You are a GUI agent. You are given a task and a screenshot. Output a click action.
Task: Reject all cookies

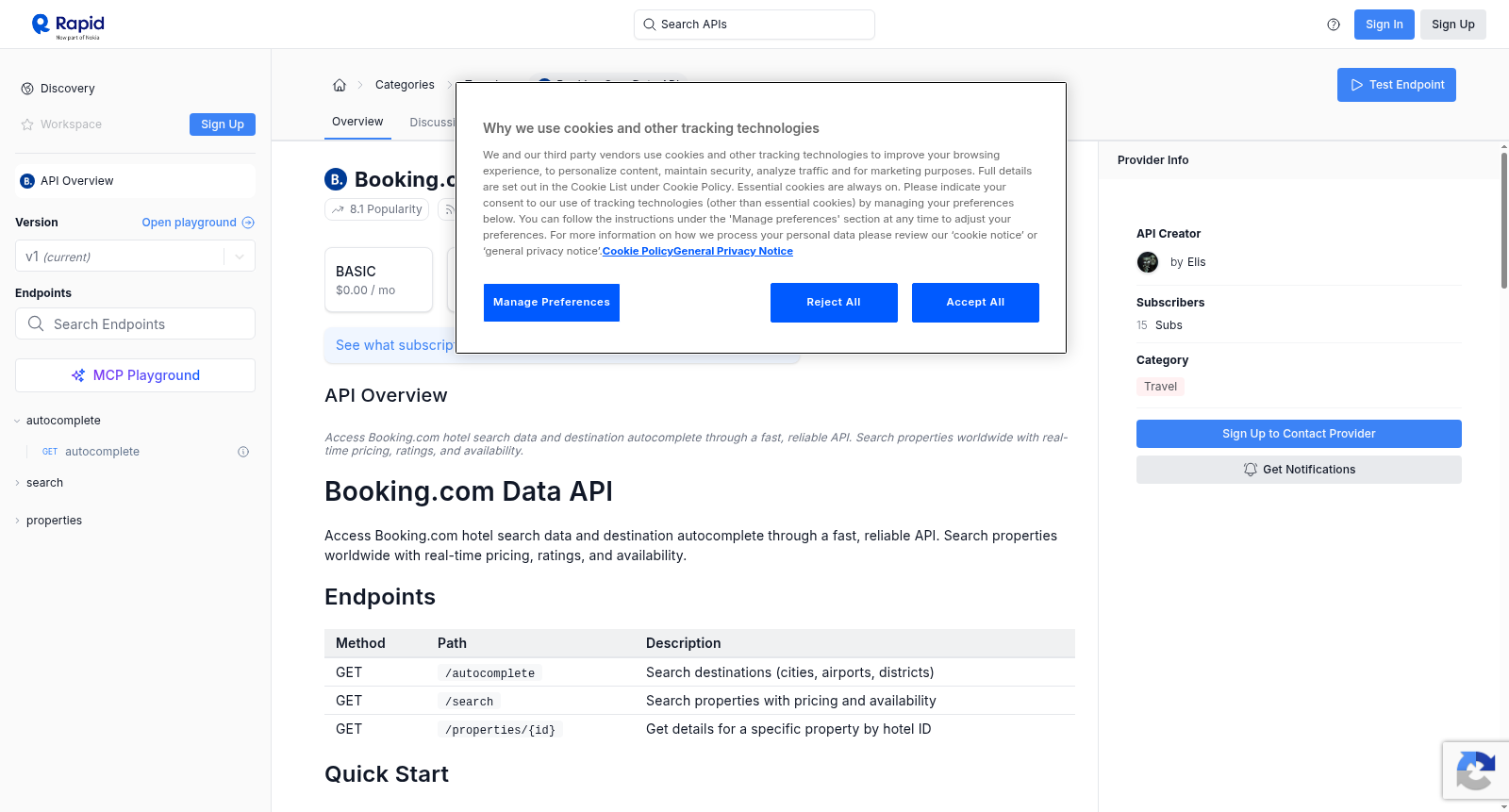point(834,303)
